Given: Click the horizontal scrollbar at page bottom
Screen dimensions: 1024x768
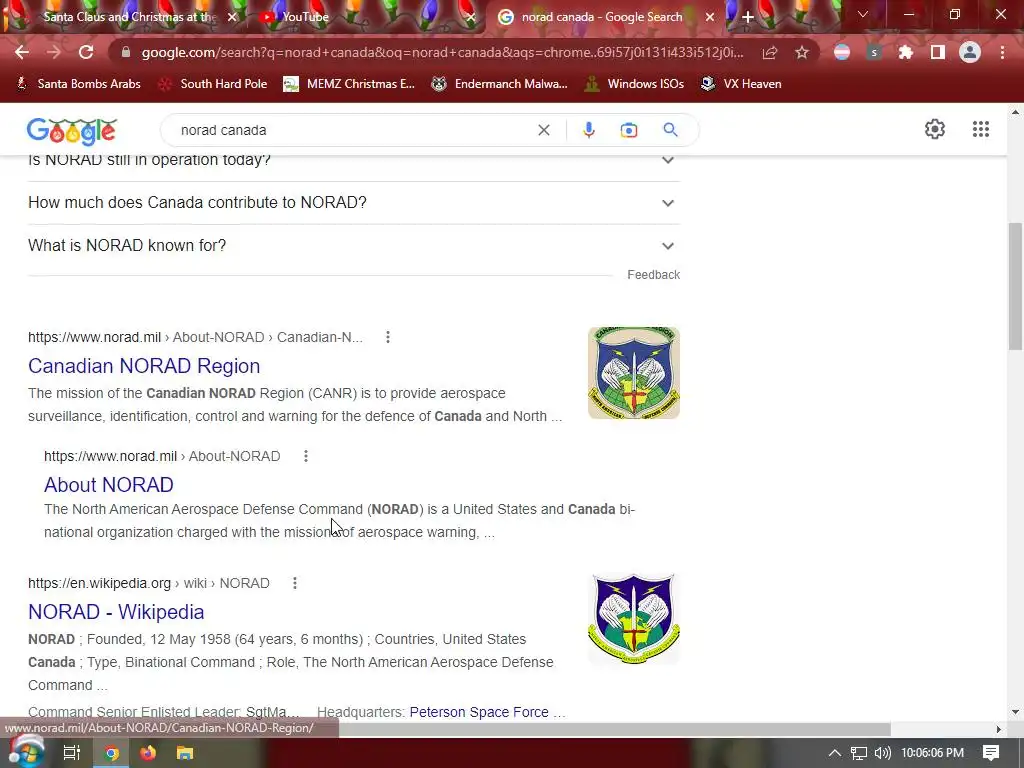Looking at the screenshot, I should point(614,729).
